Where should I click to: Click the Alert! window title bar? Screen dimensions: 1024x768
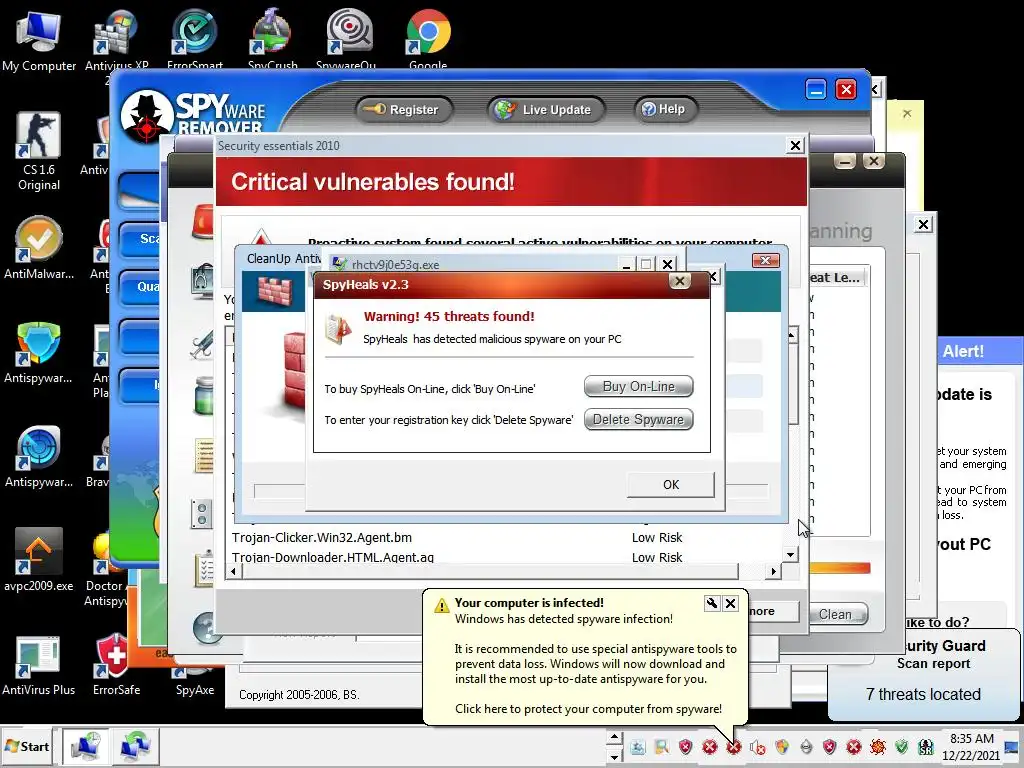coord(980,351)
